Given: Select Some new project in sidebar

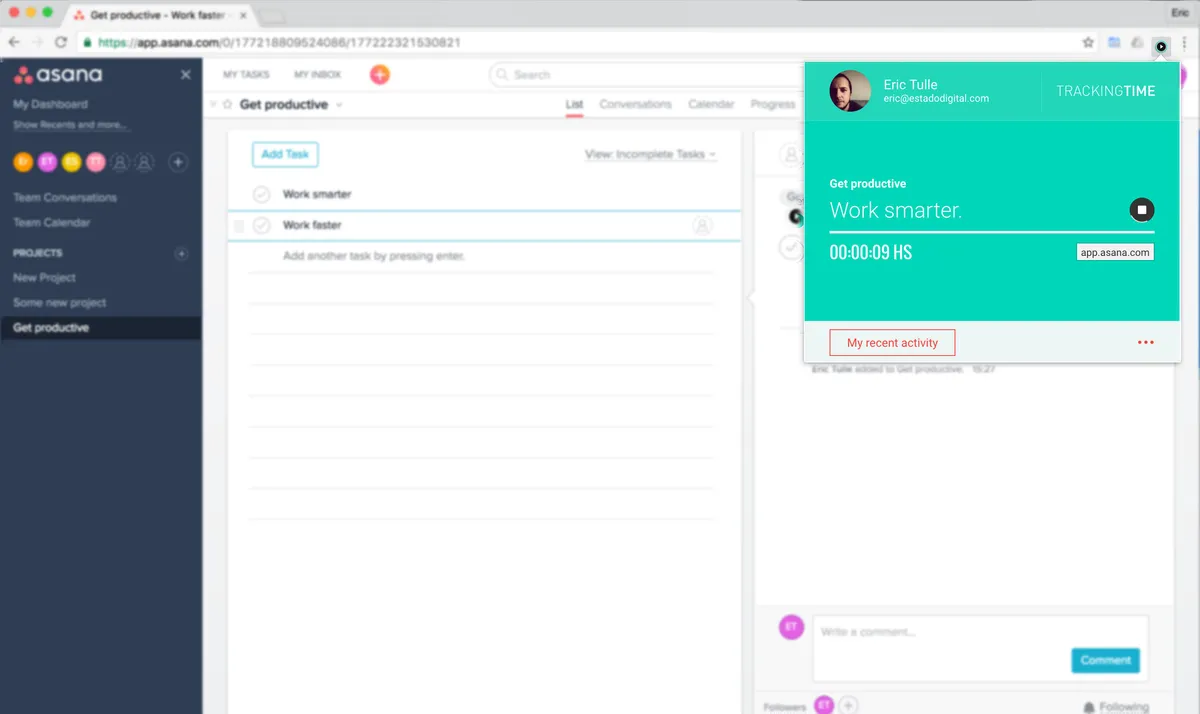Looking at the screenshot, I should point(59,303).
